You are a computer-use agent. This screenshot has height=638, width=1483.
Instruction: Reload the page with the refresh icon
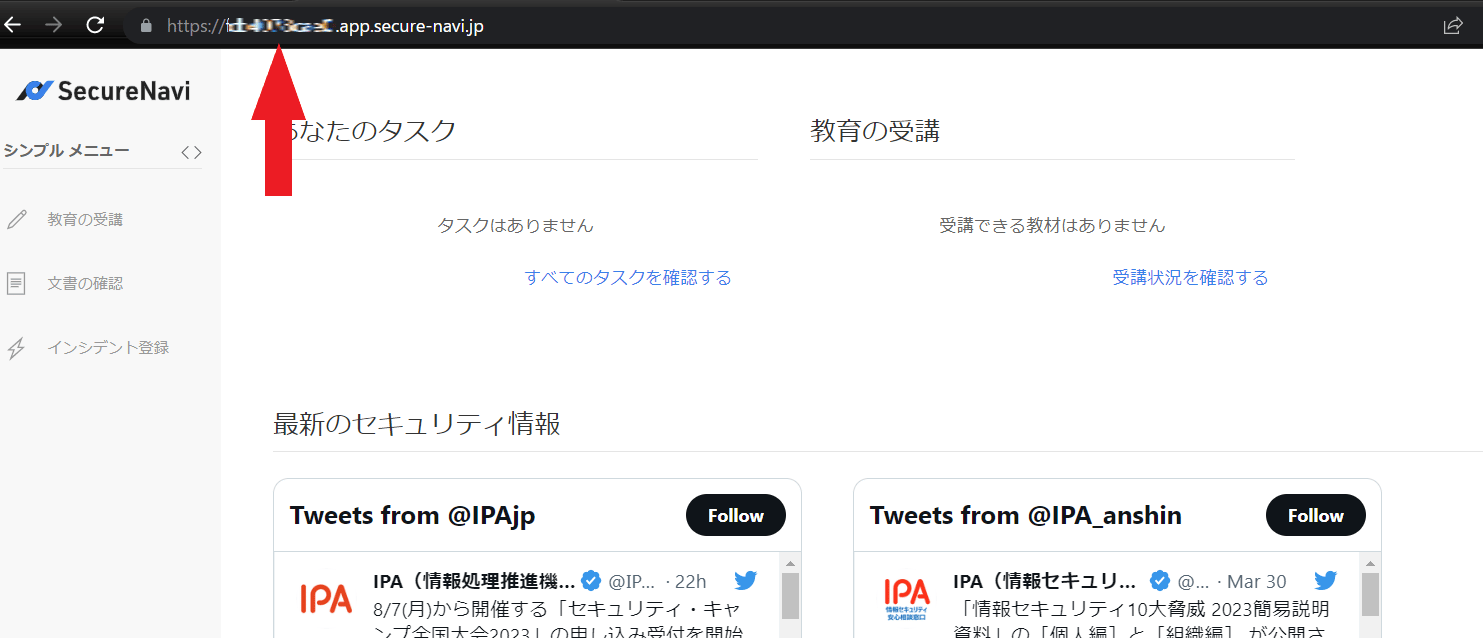click(x=95, y=25)
